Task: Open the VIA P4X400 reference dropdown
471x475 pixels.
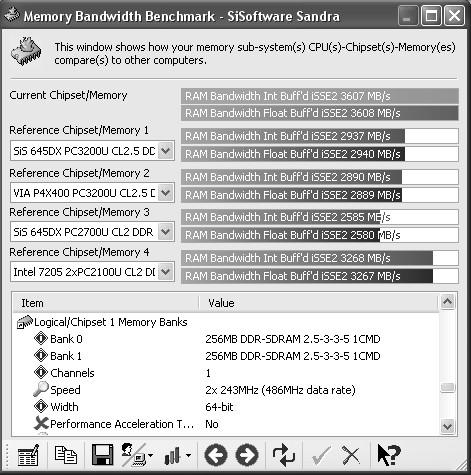Action: 166,193
